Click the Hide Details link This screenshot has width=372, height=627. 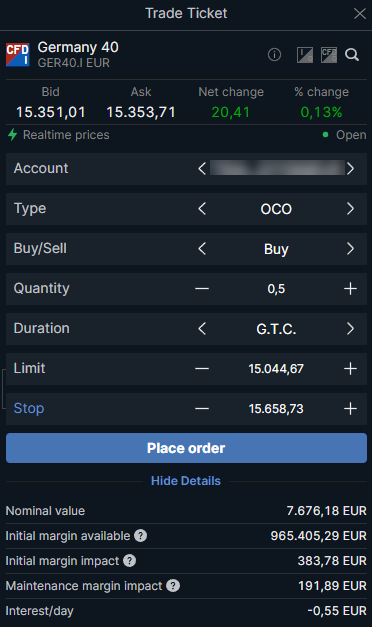186,481
